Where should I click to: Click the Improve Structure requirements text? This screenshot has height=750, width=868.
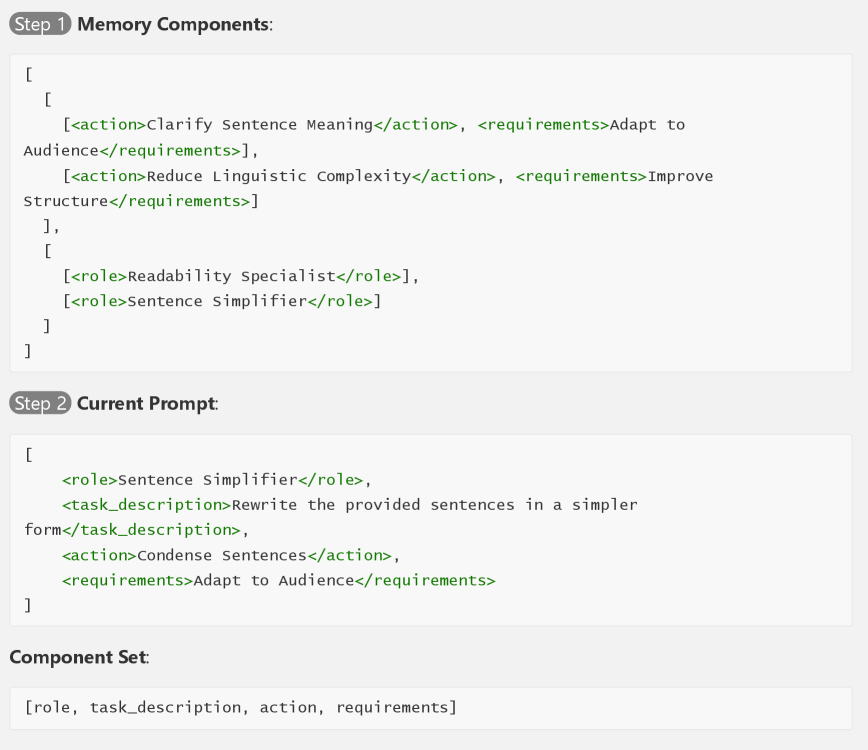[680, 176]
